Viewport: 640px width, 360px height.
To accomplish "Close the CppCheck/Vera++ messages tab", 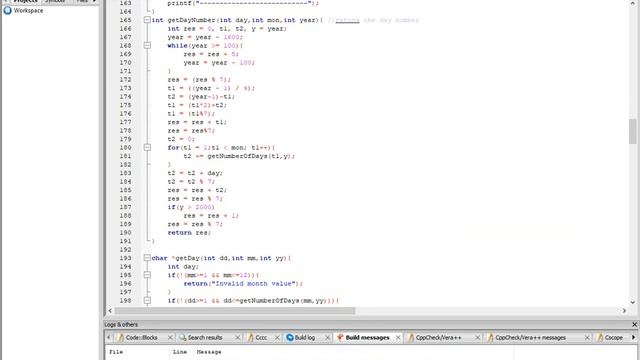I will [587, 338].
